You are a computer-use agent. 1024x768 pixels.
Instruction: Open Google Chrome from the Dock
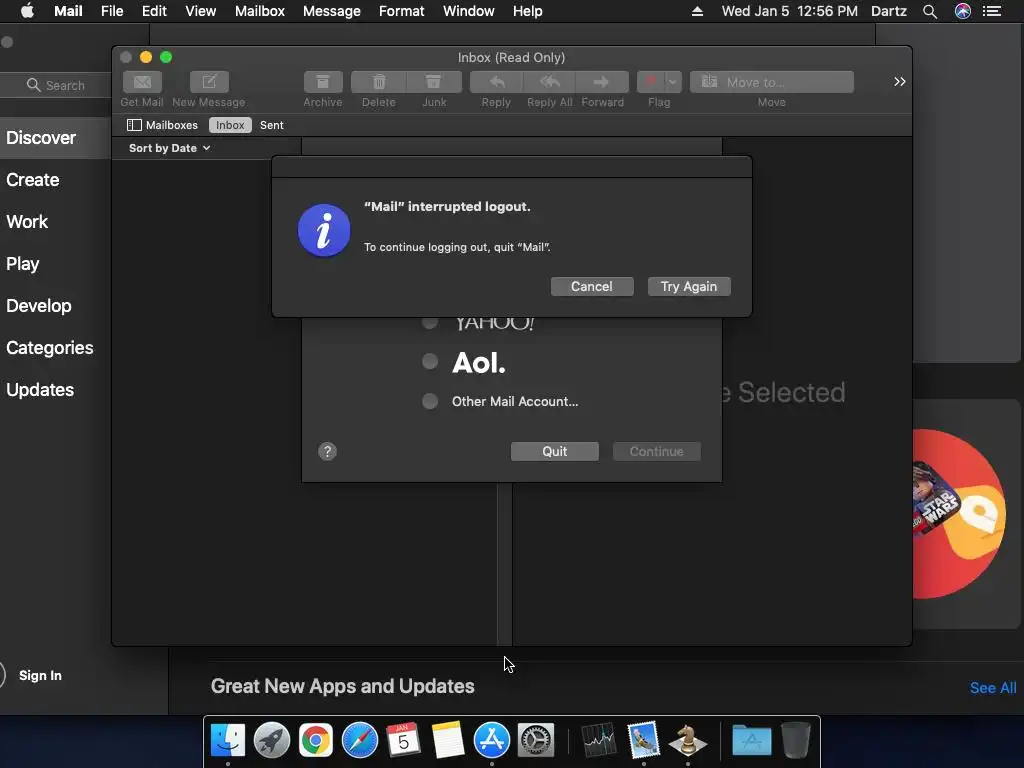point(315,741)
